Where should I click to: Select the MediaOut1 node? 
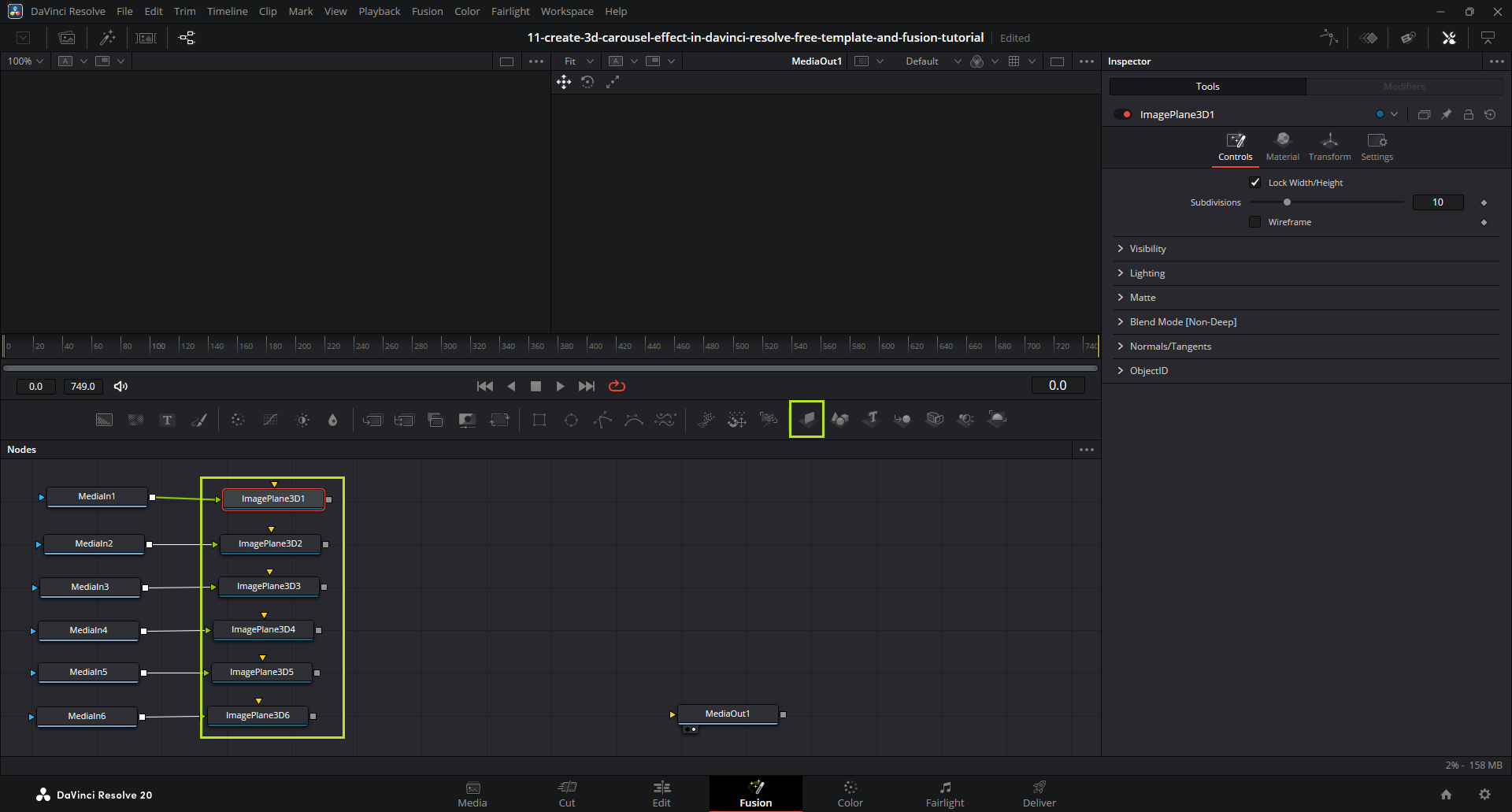pos(728,714)
